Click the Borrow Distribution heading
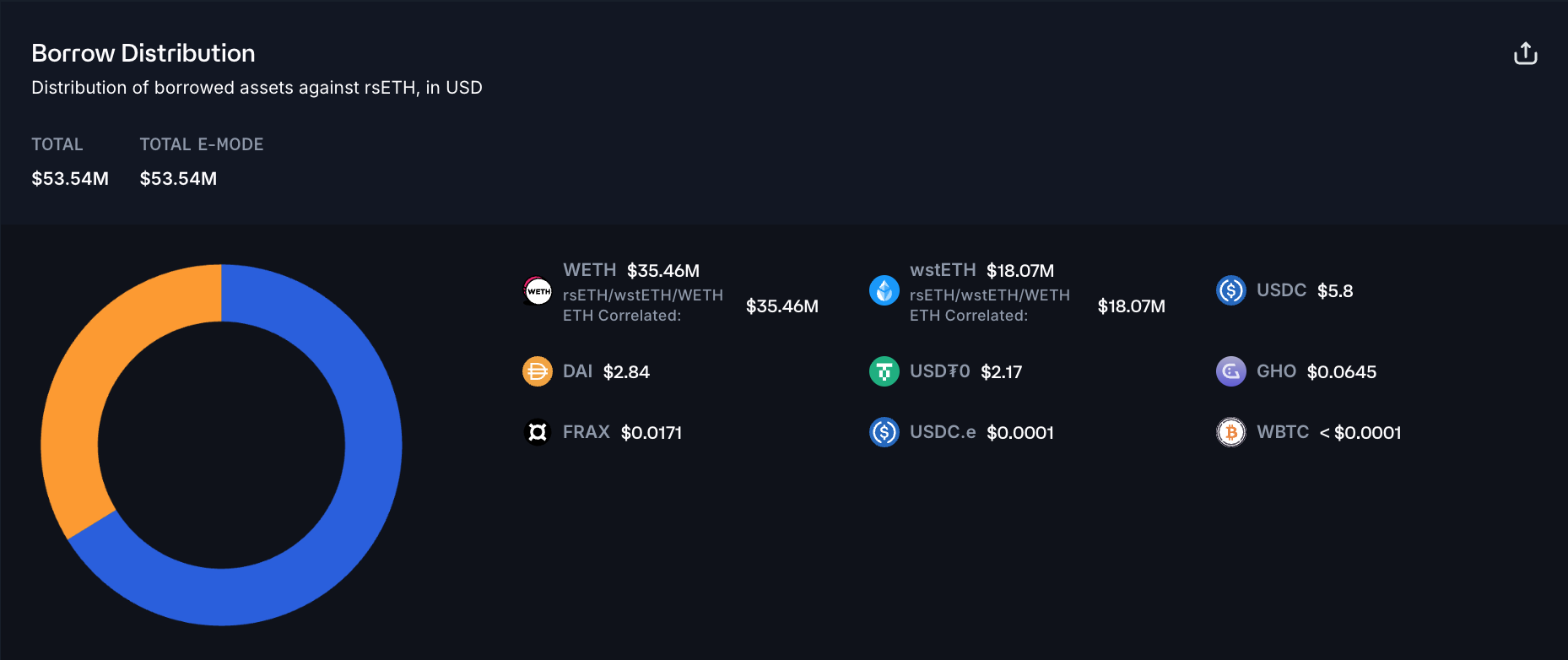The height and width of the screenshot is (660, 1568). 143,53
